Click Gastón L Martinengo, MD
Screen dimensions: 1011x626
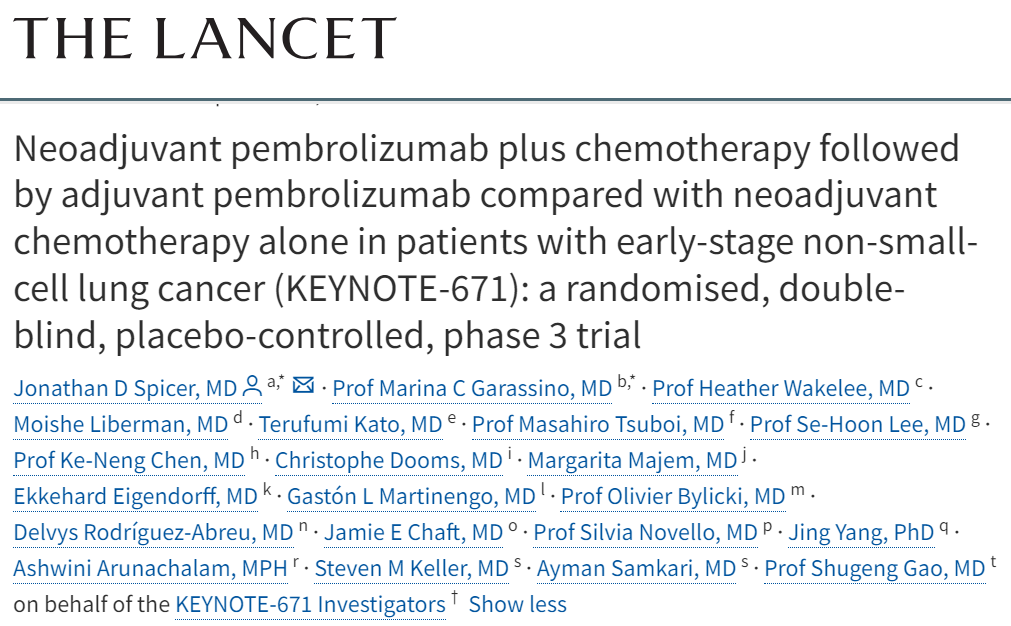click(x=411, y=496)
